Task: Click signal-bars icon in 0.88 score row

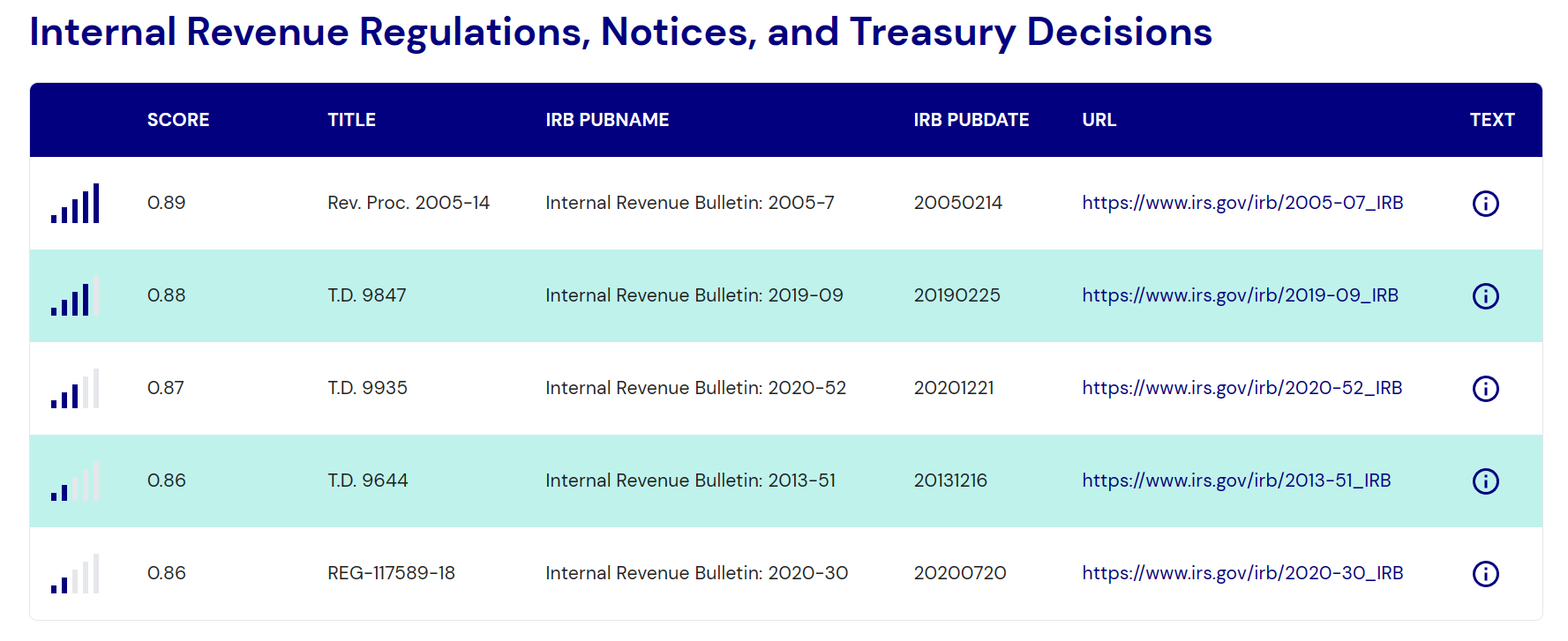Action: pos(75,295)
